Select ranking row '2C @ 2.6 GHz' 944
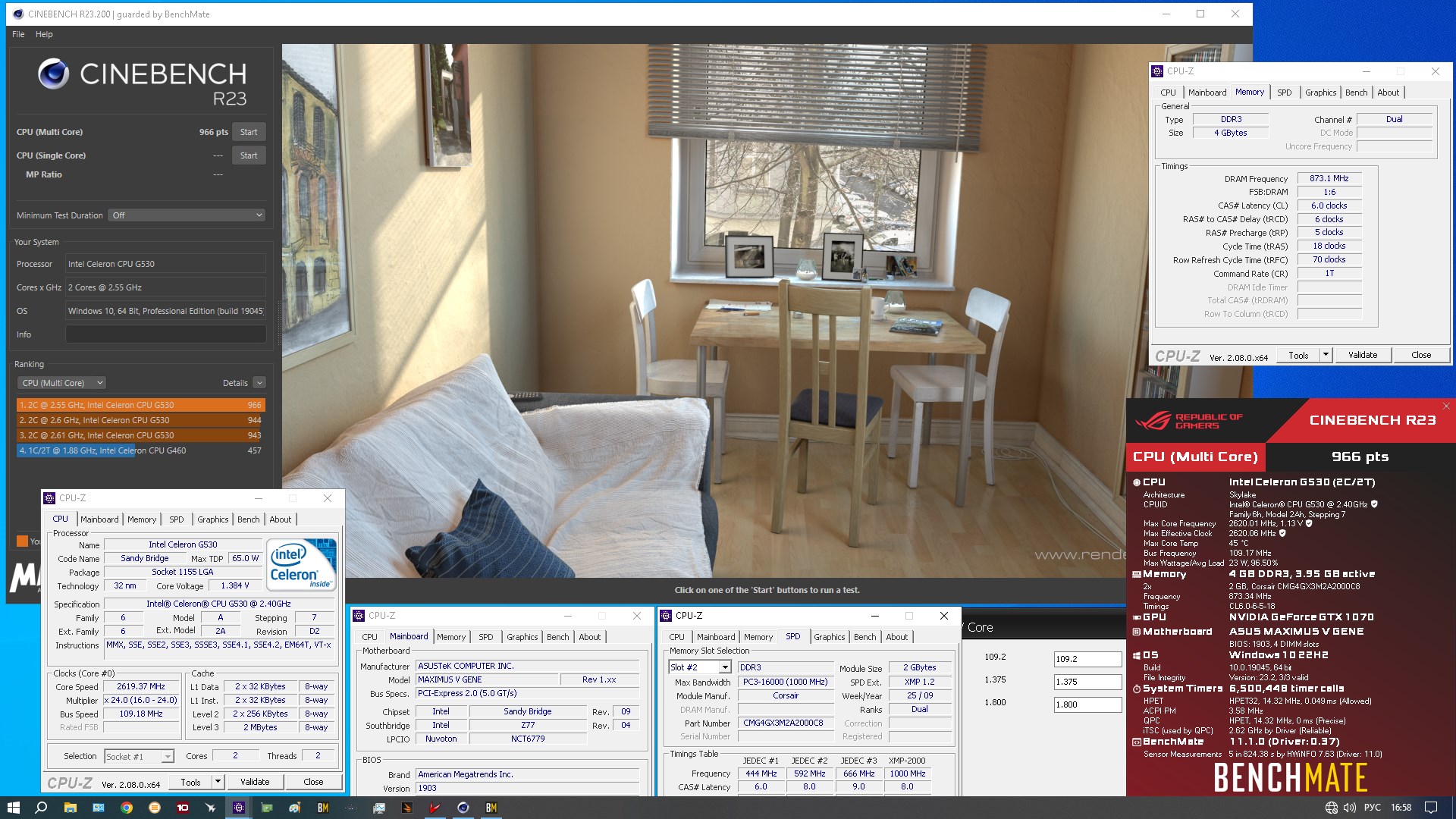This screenshot has width=1456, height=819. [140, 420]
